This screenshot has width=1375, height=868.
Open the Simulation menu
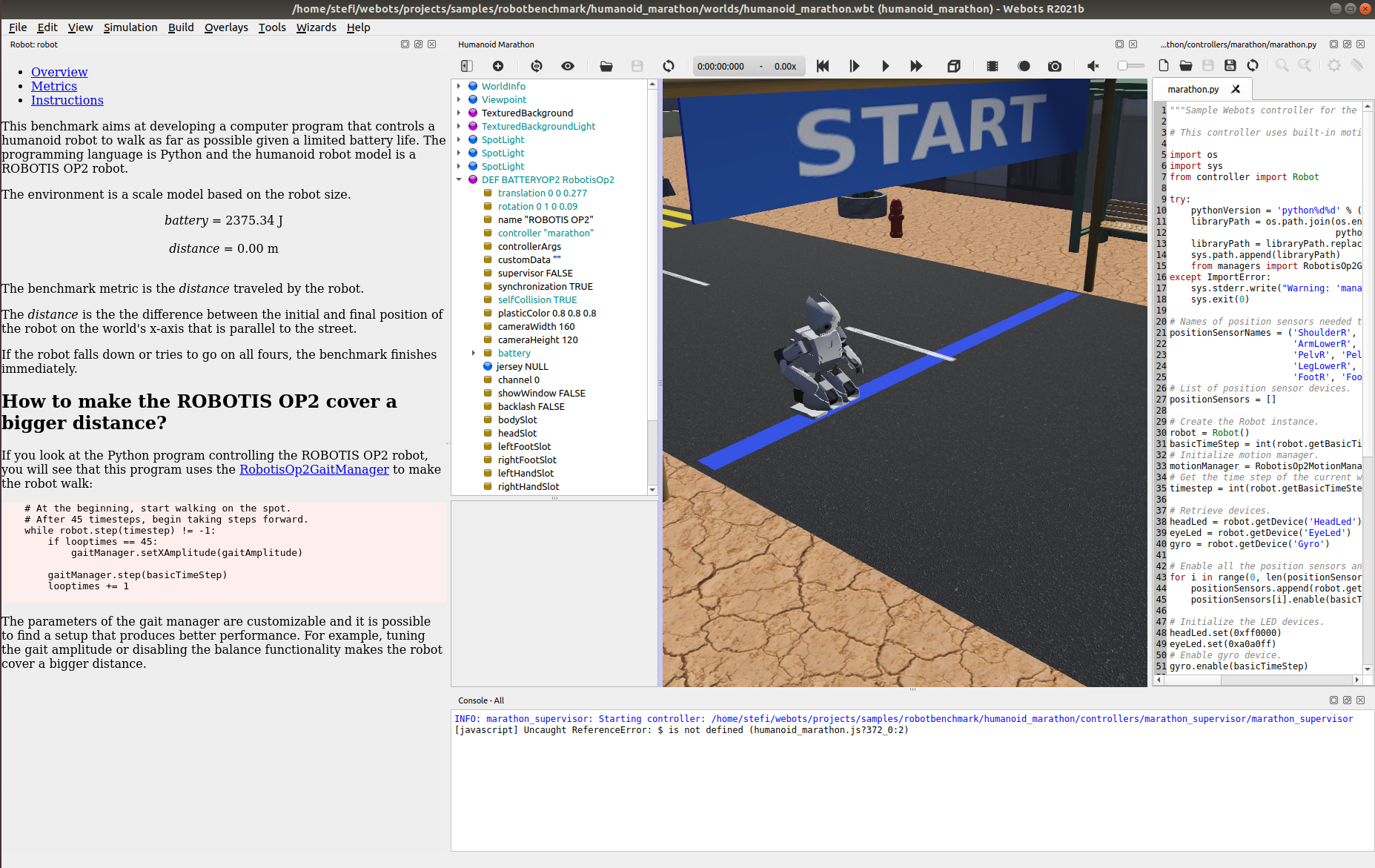(130, 27)
